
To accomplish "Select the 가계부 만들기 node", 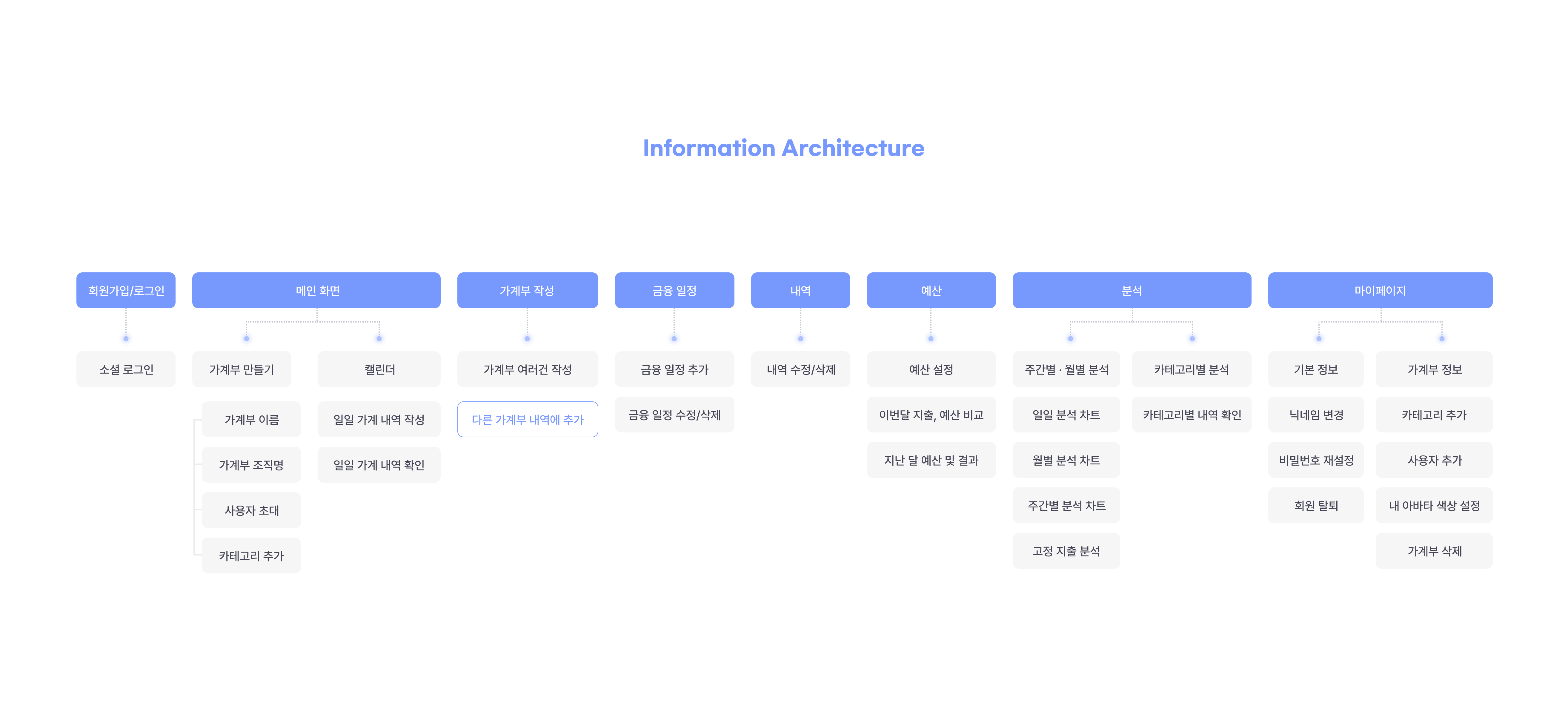I will [x=242, y=369].
